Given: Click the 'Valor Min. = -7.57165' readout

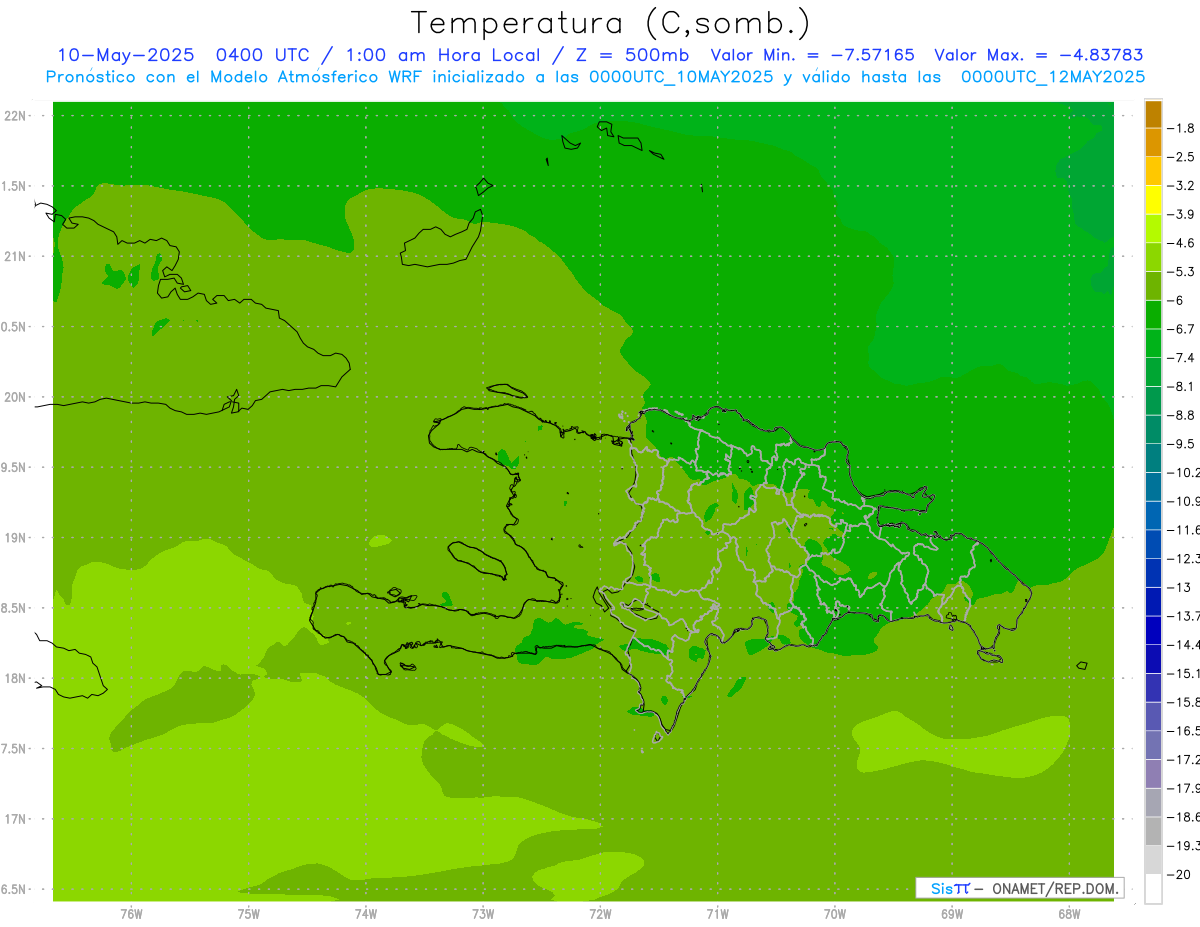Looking at the screenshot, I should point(812,55).
